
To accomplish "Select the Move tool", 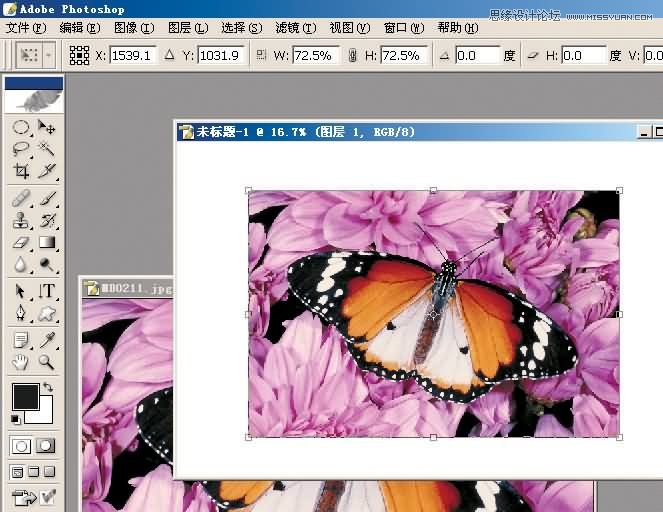I will (46, 127).
